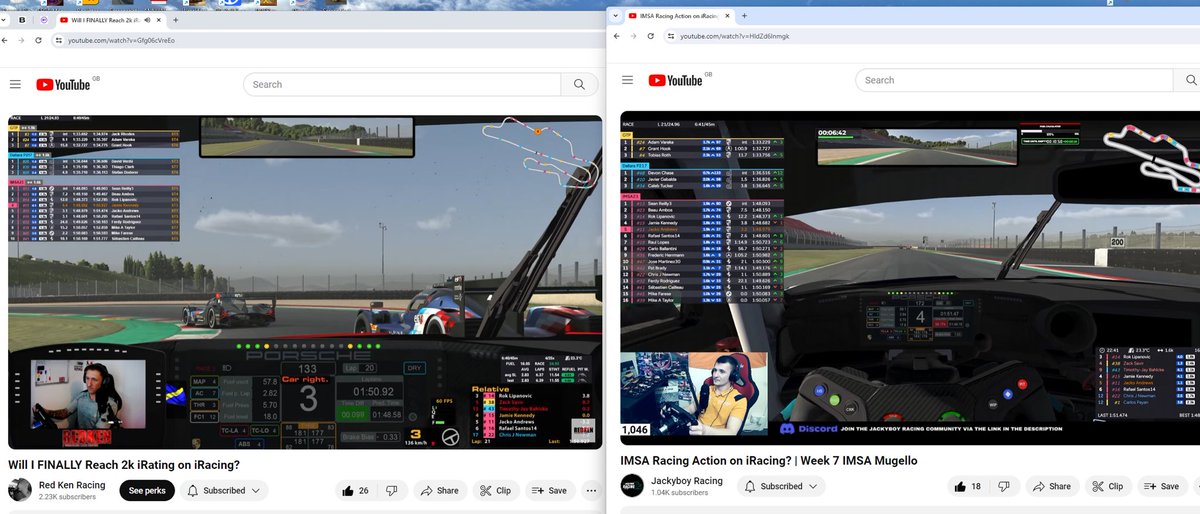Click the Jackyboy Racing video player
Viewport: 1200px width, 514px height.
point(910,278)
